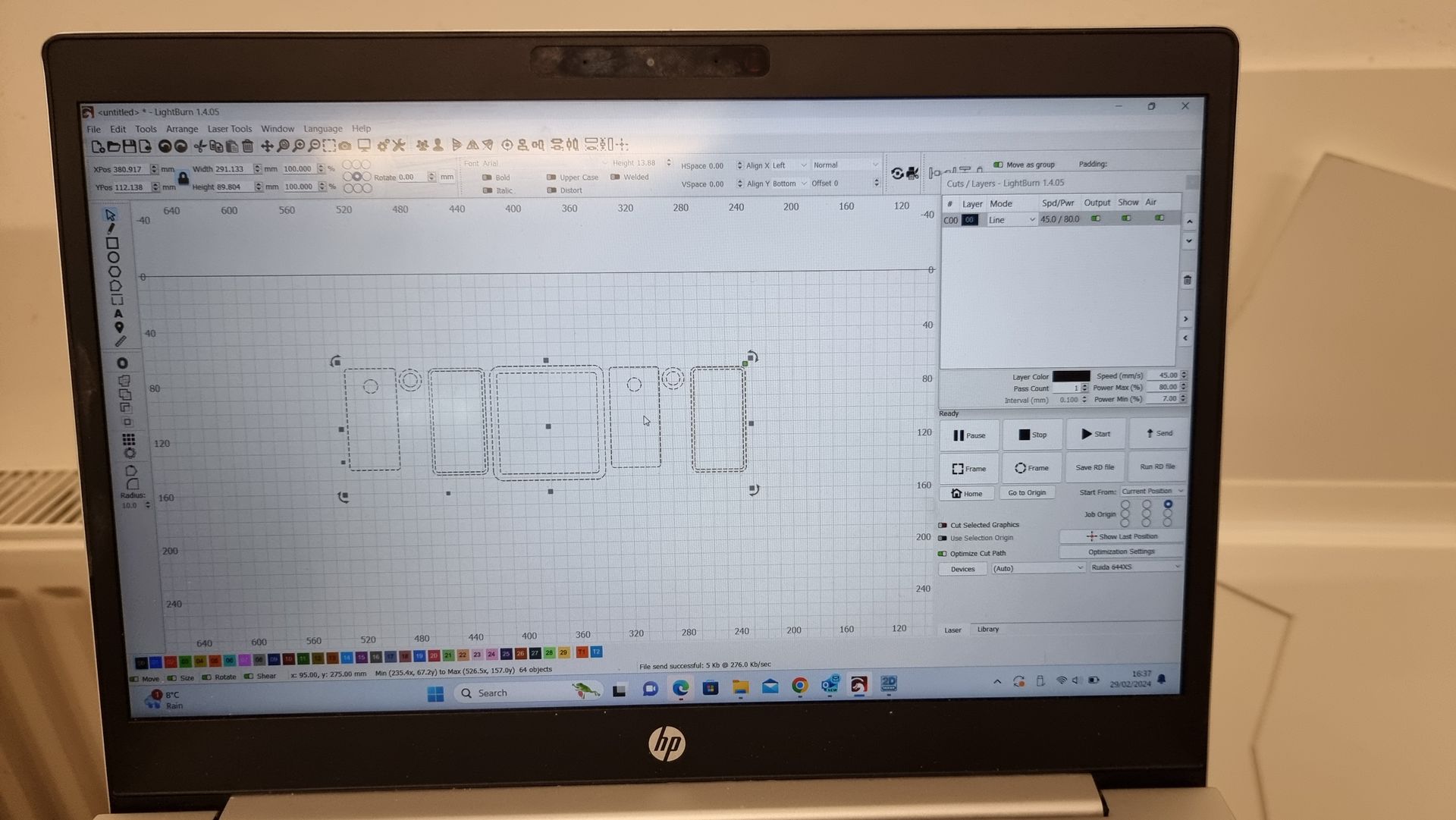This screenshot has width=1456, height=820.
Task: Click the black Layer Color swatch
Action: point(1071,376)
